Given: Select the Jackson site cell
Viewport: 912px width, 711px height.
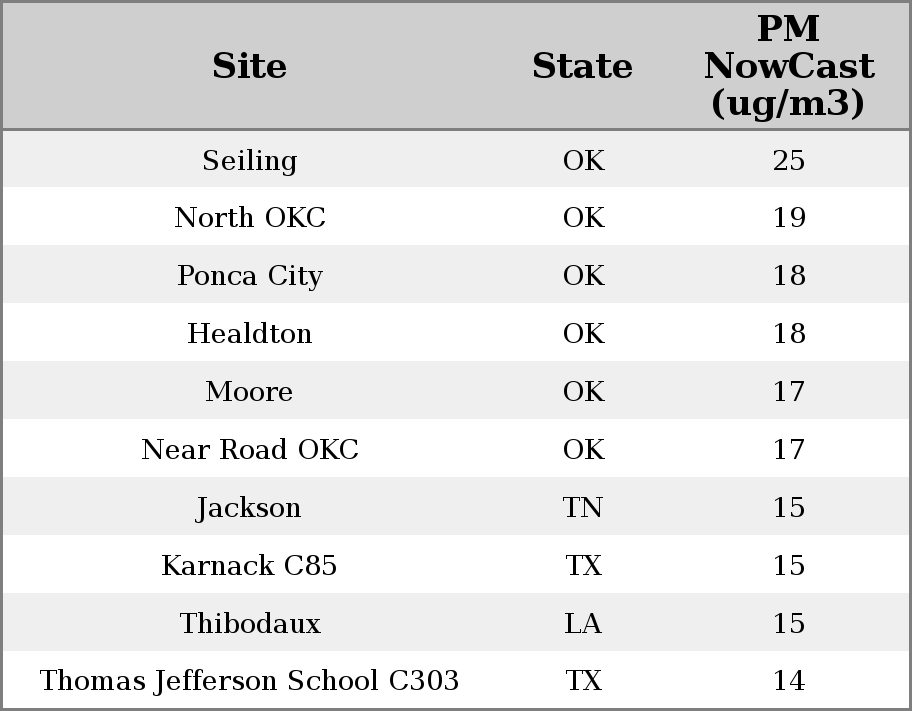Looking at the screenshot, I should pyautogui.click(x=249, y=508).
